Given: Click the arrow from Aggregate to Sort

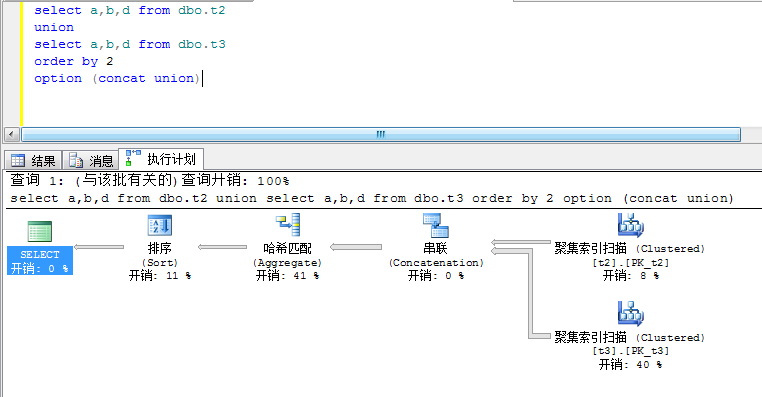Looking at the screenshot, I should 223,247.
